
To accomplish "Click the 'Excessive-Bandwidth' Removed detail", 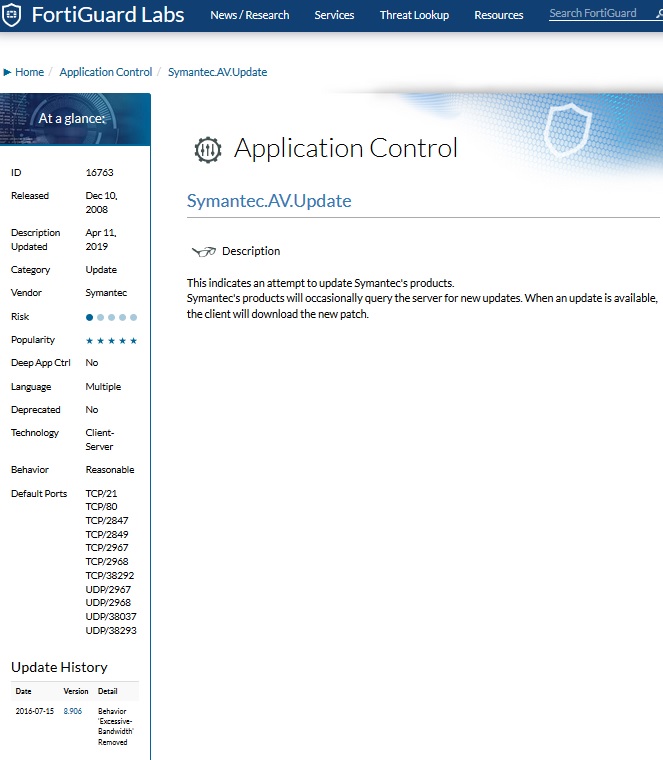I will (x=116, y=727).
